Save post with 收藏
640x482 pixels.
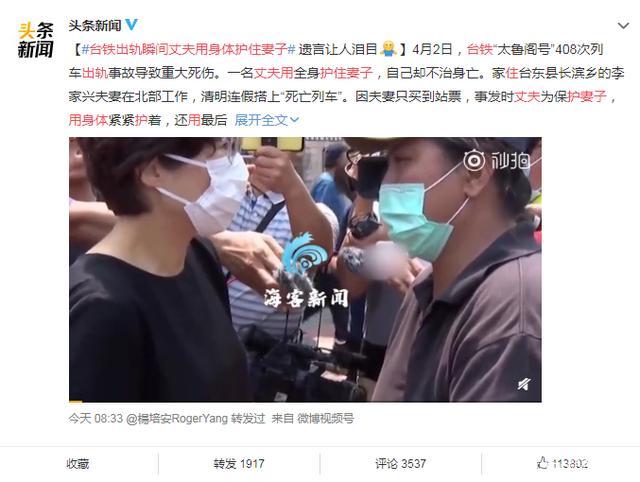[x=78, y=464]
